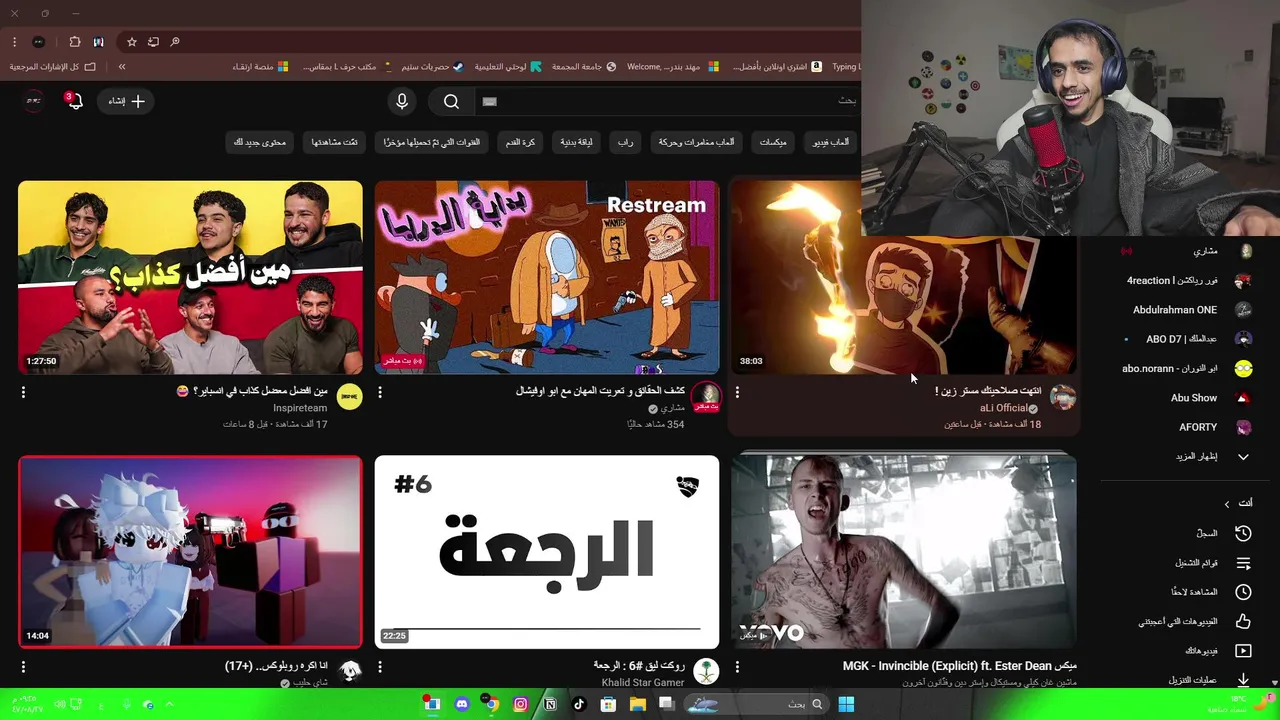Open abo.norann subscription in sidebar
1280x720 pixels.
[1188, 368]
